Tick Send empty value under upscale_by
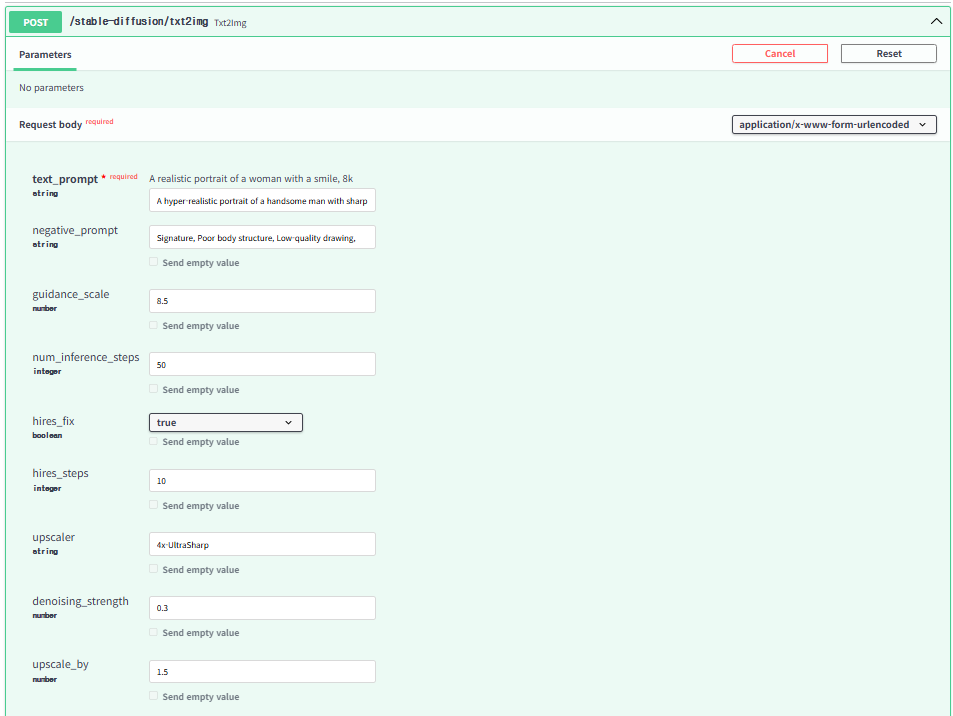Viewport: 953px width, 716px height. (x=154, y=696)
